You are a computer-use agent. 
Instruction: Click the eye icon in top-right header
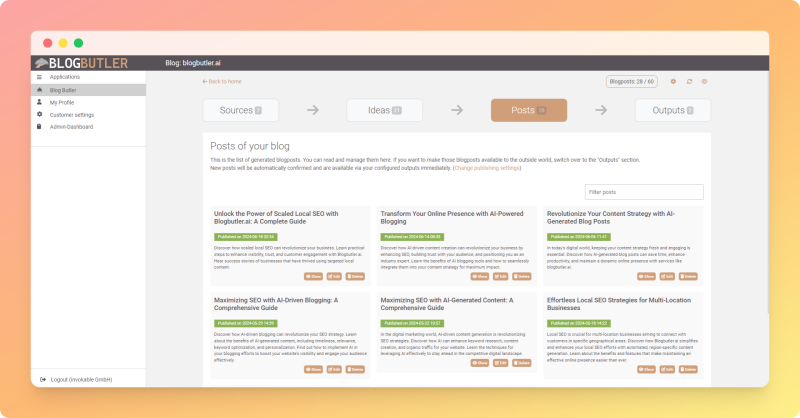tap(704, 81)
